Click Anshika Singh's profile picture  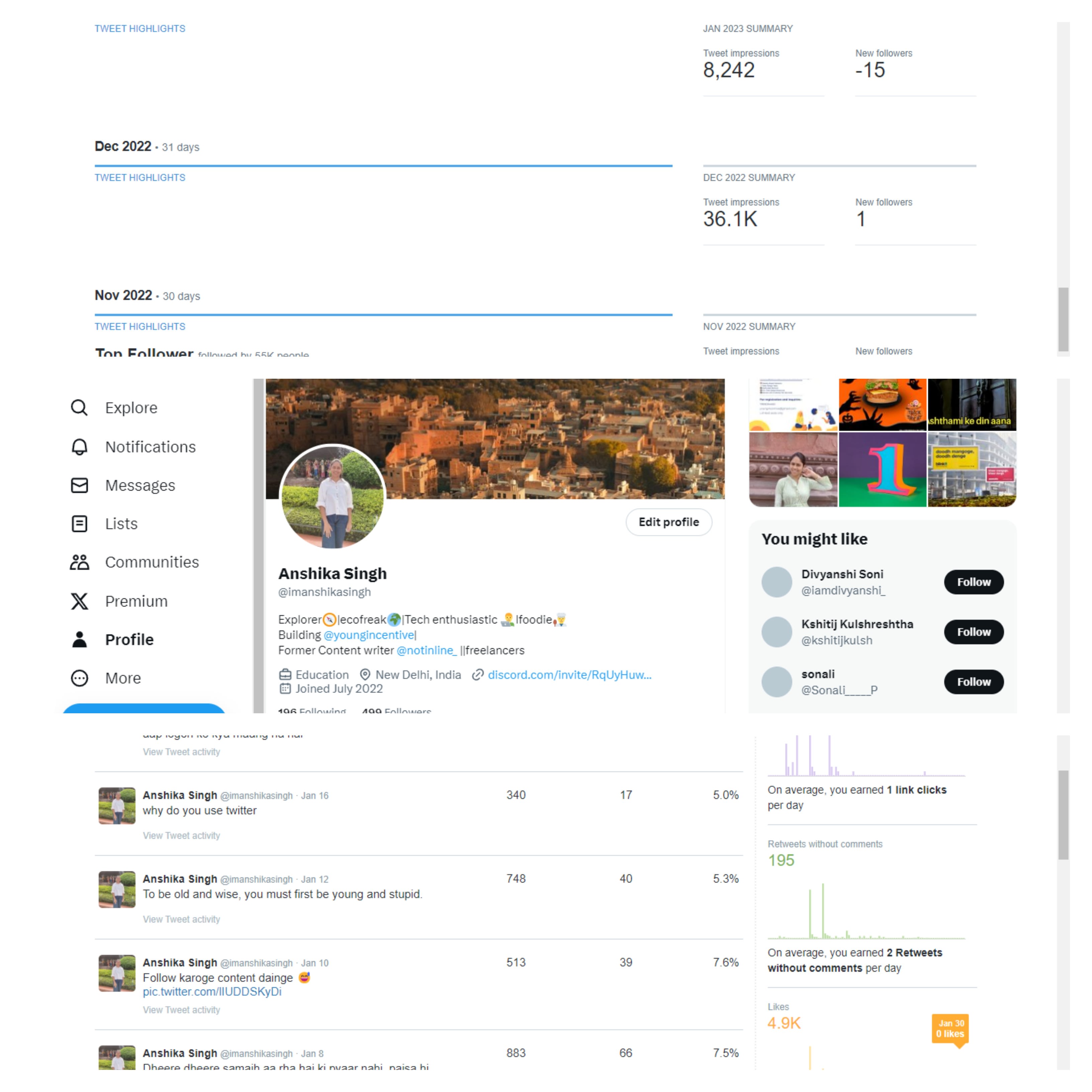point(332,496)
